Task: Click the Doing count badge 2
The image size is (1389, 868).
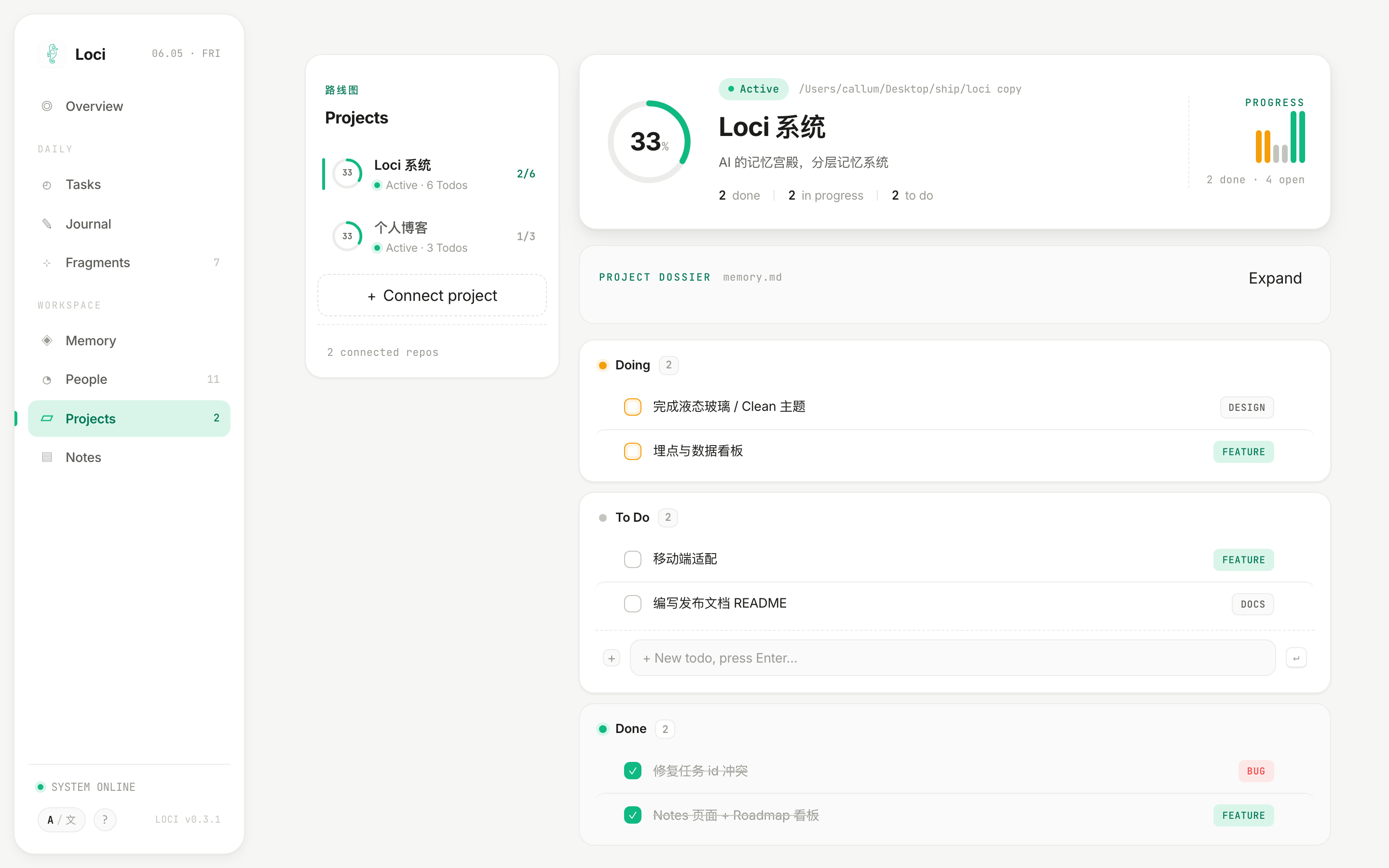Action: (668, 365)
